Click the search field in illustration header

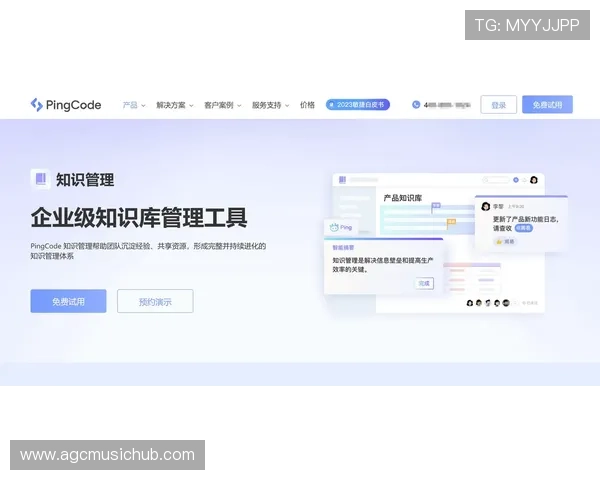[x=496, y=180]
